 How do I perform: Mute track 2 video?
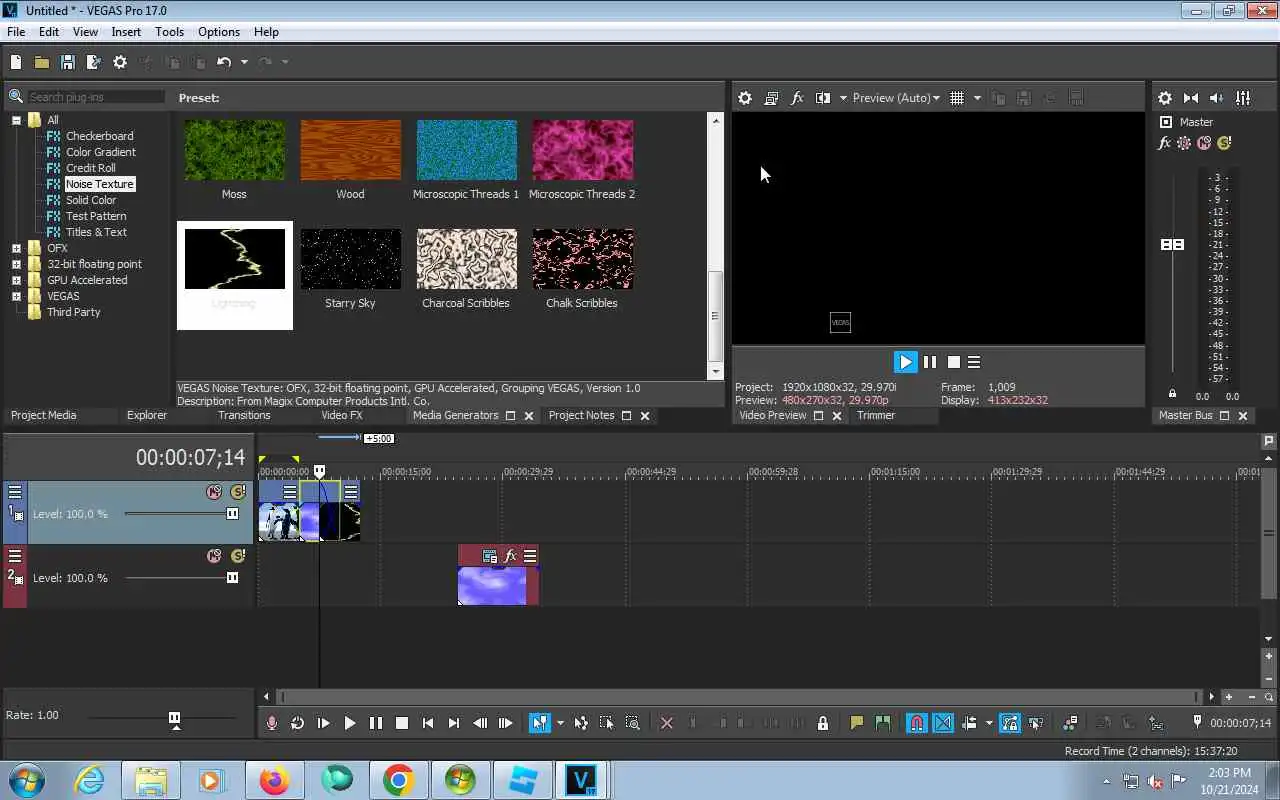pyautogui.click(x=214, y=556)
